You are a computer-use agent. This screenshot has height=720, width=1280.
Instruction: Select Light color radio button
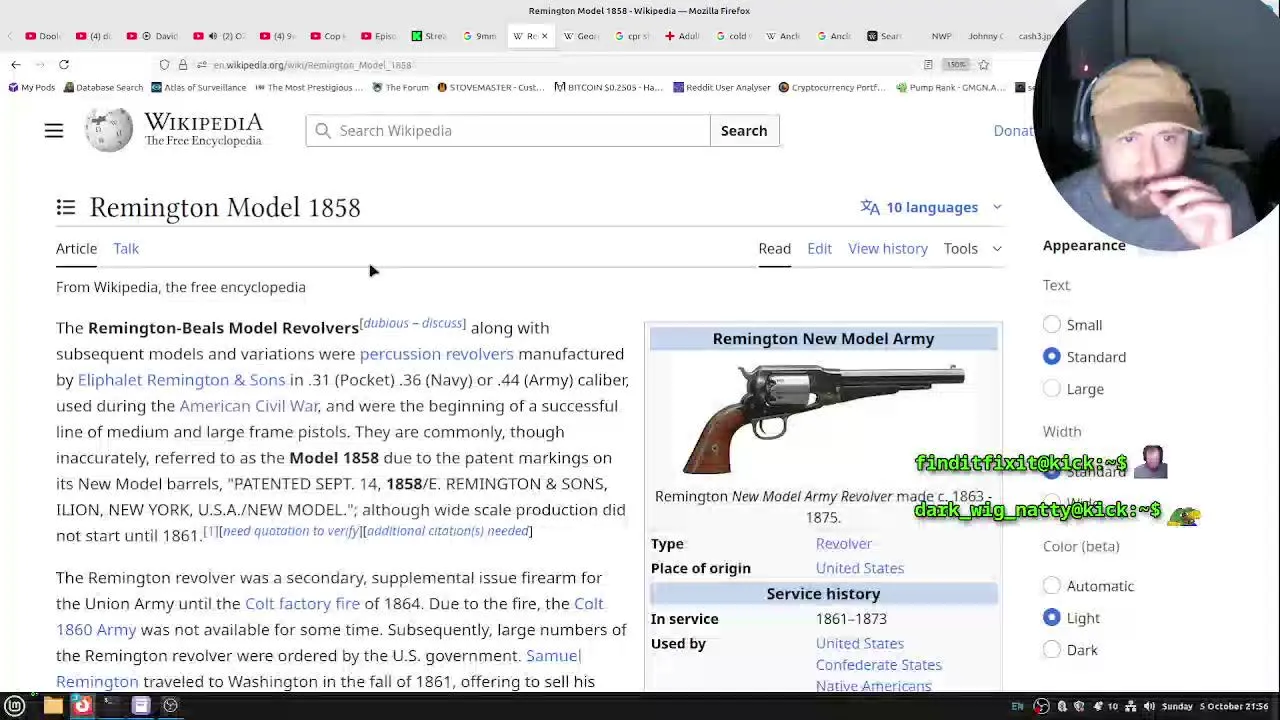(x=1052, y=618)
